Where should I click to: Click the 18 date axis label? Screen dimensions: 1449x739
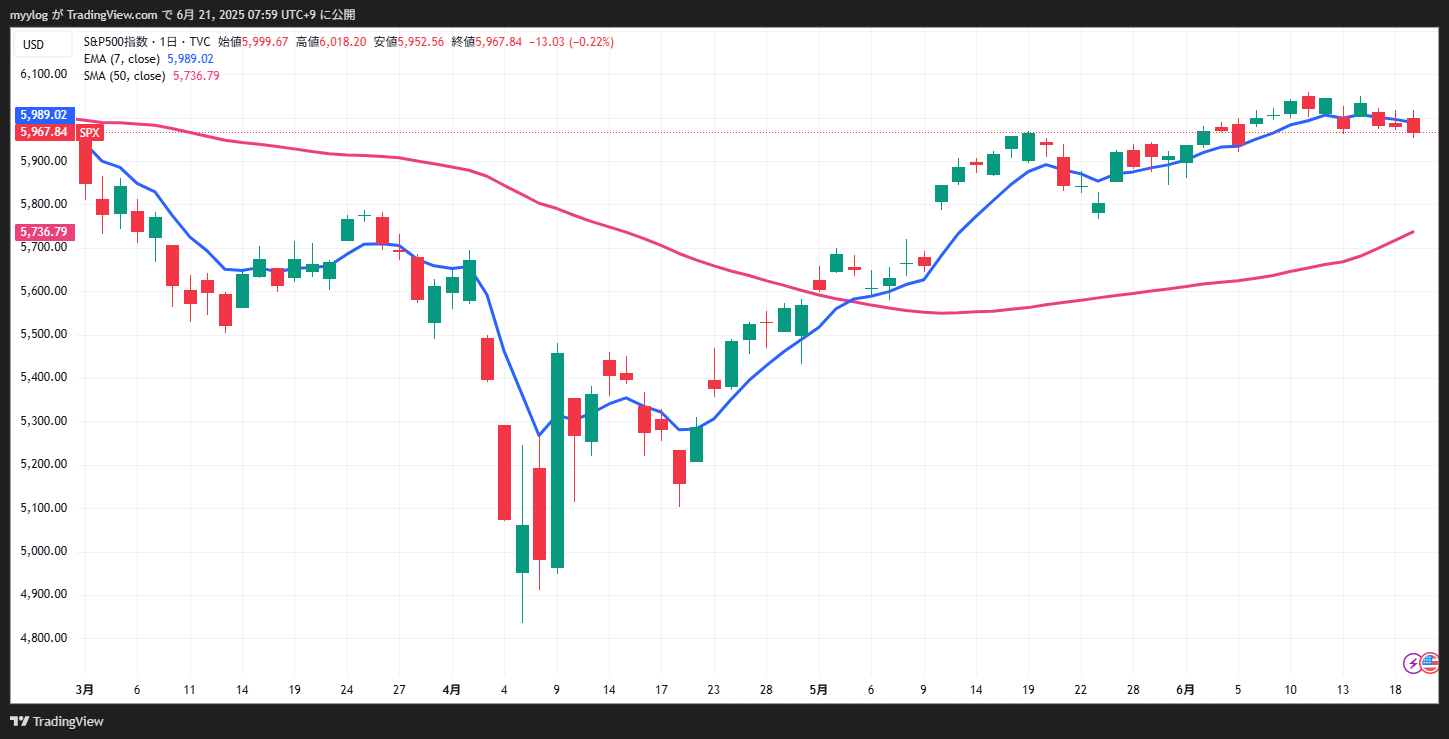(x=1395, y=690)
